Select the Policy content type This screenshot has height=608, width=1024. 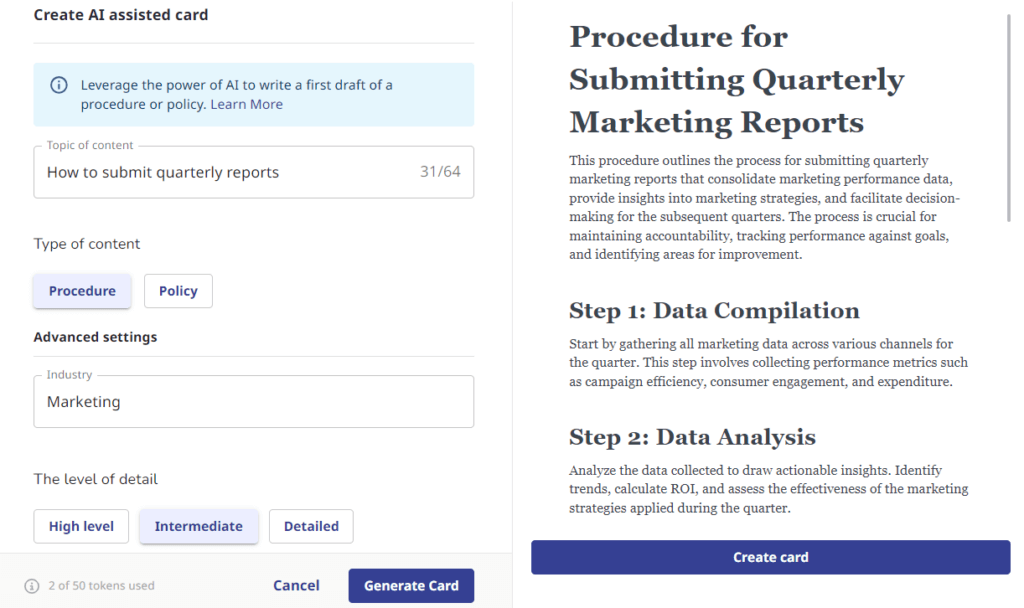[x=178, y=291]
